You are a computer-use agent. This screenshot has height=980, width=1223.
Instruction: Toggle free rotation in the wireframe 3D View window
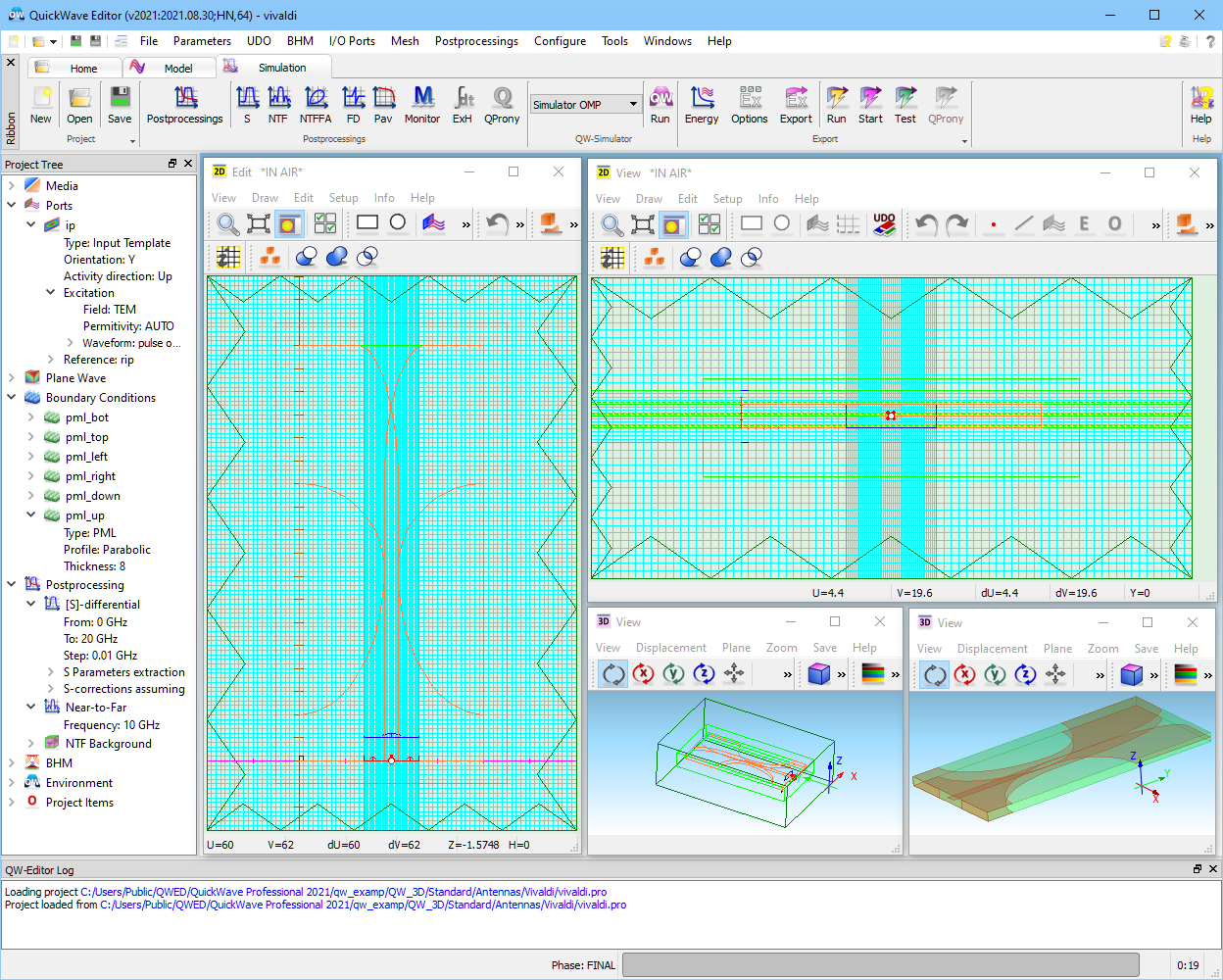coord(613,673)
